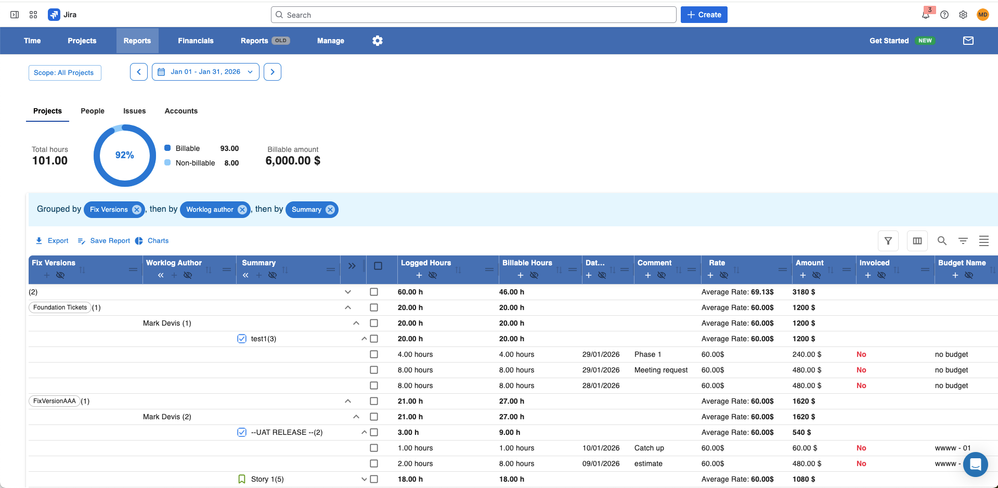The height and width of the screenshot is (488, 998).
Task: Click the plus icon under Amount column
Action: pyautogui.click(x=803, y=275)
